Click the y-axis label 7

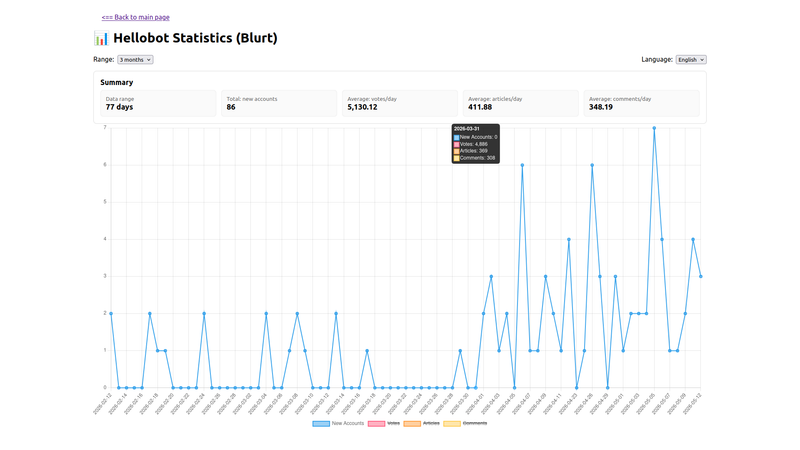pos(105,128)
